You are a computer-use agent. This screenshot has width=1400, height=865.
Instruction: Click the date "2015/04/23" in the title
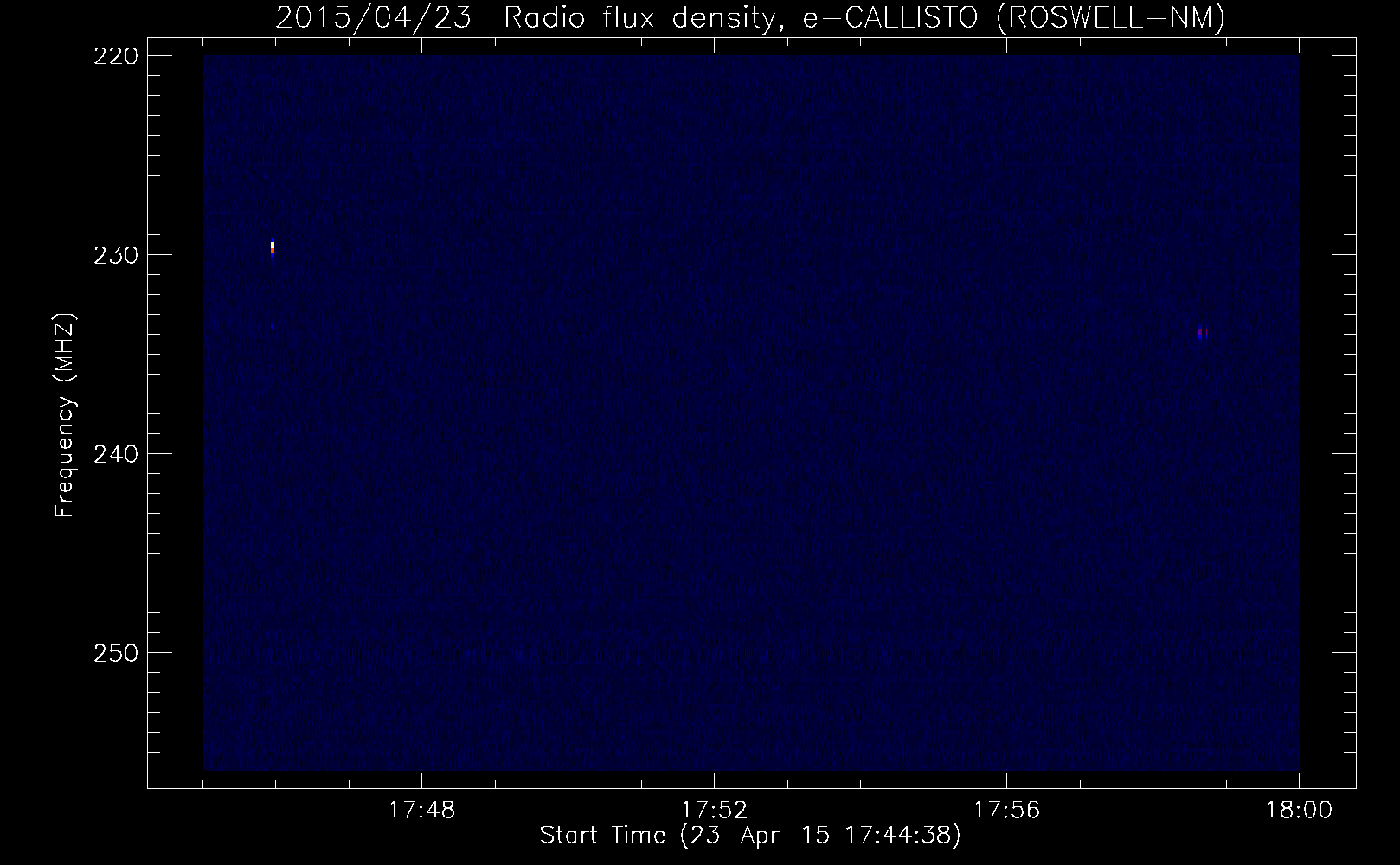coord(374,17)
